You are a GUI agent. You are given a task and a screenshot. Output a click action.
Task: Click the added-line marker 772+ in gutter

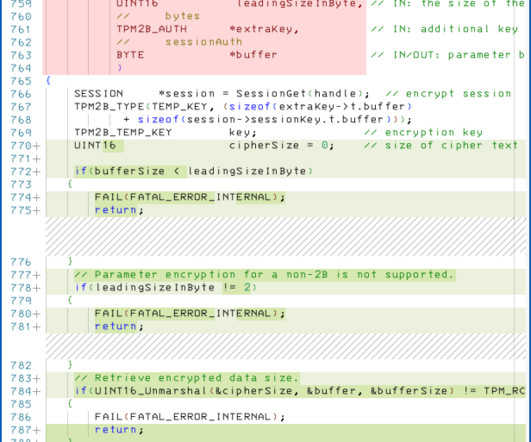click(x=25, y=171)
